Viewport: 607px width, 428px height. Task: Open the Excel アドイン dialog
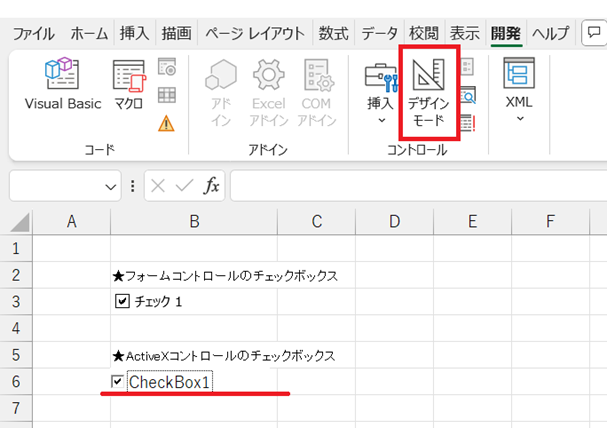268,92
